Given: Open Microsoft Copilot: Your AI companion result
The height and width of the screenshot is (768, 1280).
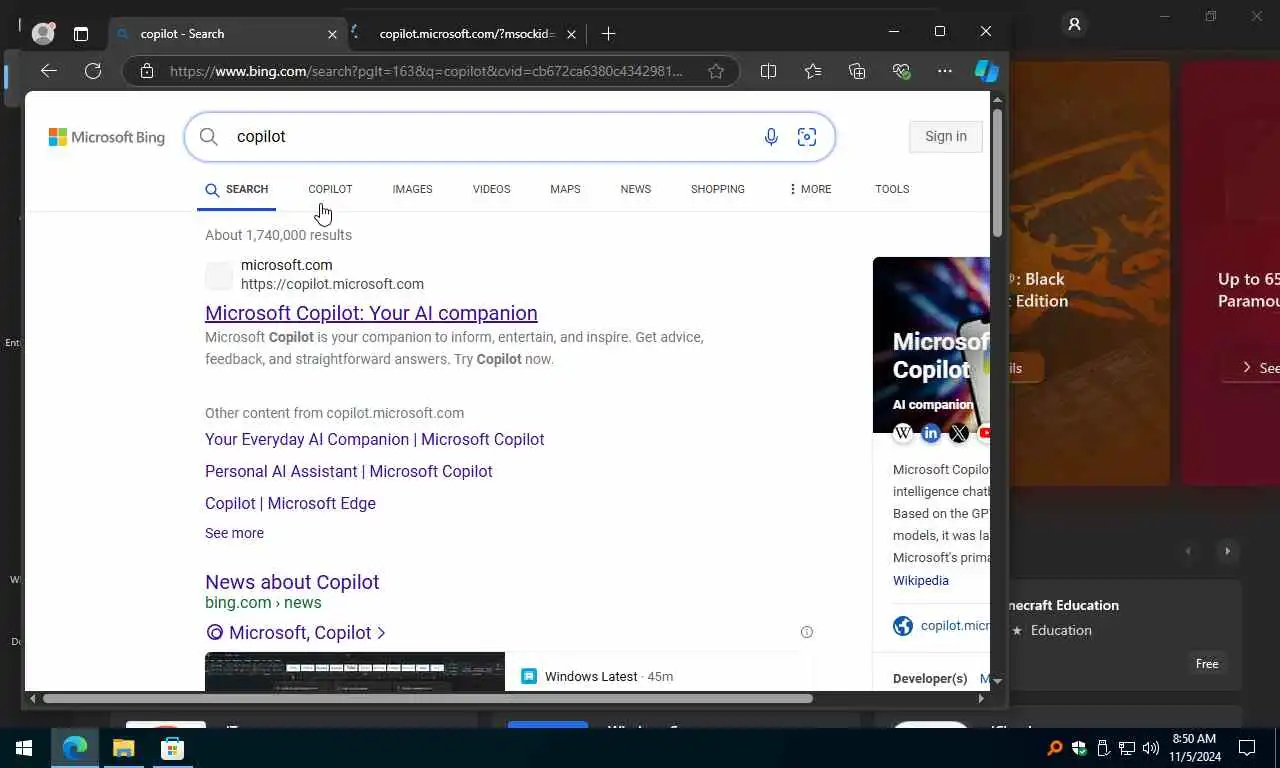Looking at the screenshot, I should point(371,313).
